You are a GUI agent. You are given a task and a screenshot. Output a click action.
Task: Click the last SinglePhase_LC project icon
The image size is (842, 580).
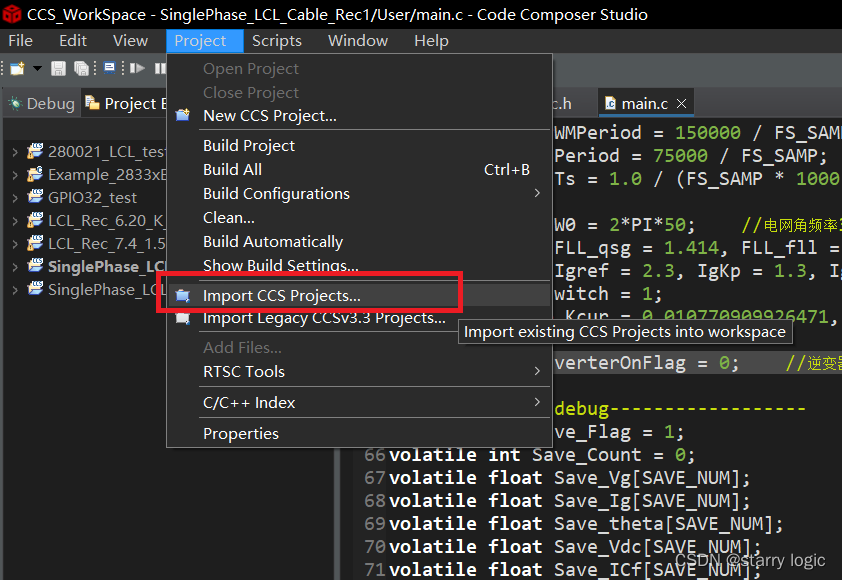pyautogui.click(x=35, y=289)
